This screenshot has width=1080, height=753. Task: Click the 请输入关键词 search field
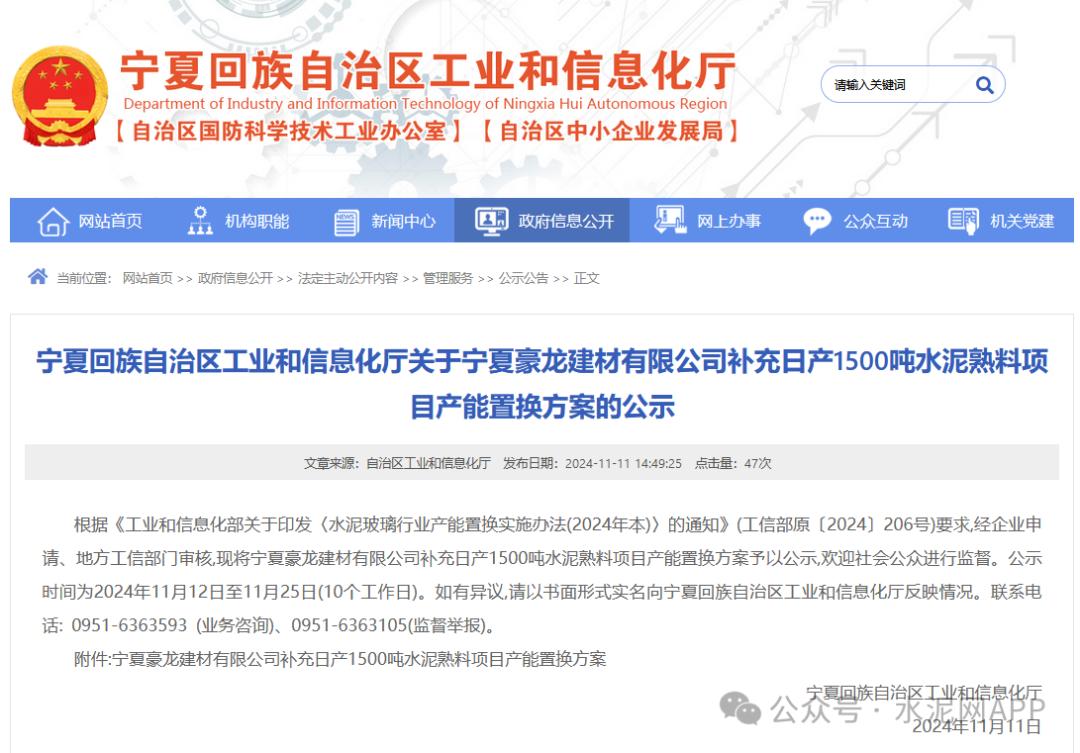pyautogui.click(x=895, y=85)
